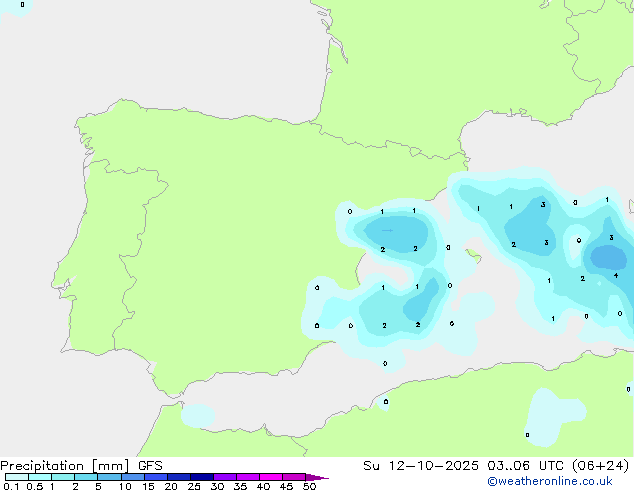This screenshot has height=490, width=634.
Task: Click the 'Su 12-10-2025 03..06 UTC (06+24)' timestamp
Action: 496,466
